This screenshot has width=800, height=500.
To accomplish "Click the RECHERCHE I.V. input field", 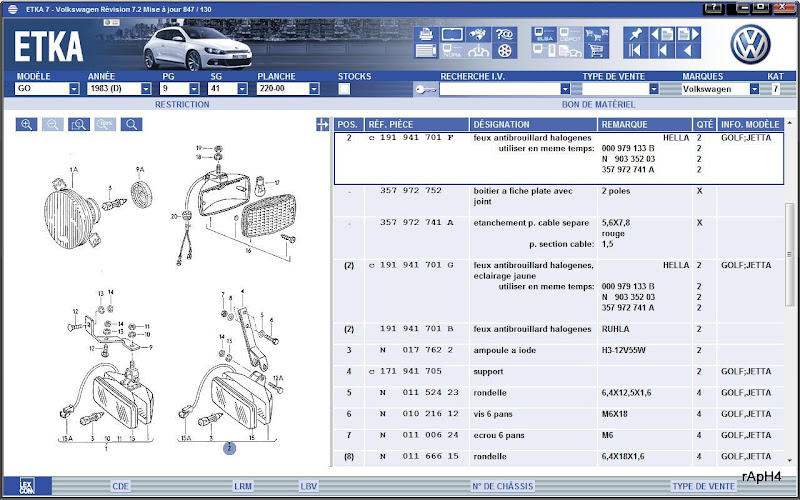I will click(499, 89).
